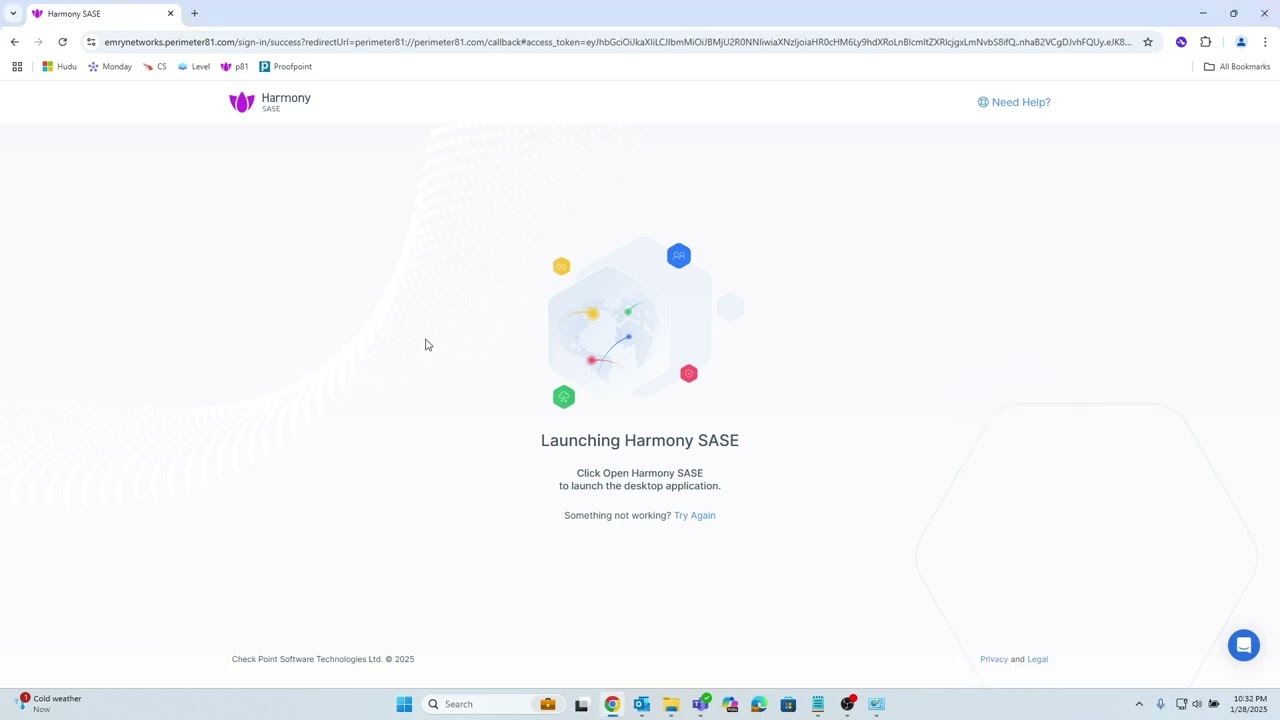The height and width of the screenshot is (720, 1280).
Task: Open the volume tray icon
Action: [1197, 704]
